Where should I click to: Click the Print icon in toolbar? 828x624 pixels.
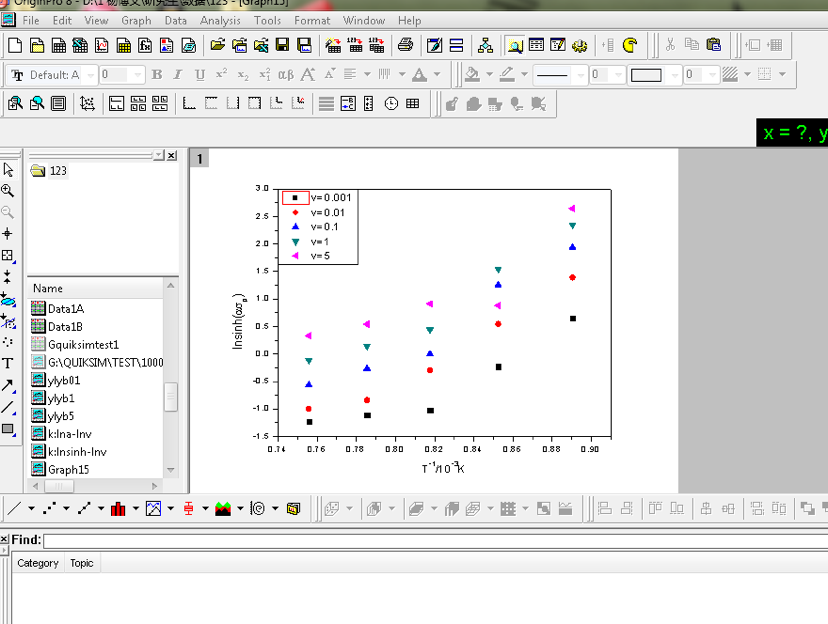[x=405, y=45]
